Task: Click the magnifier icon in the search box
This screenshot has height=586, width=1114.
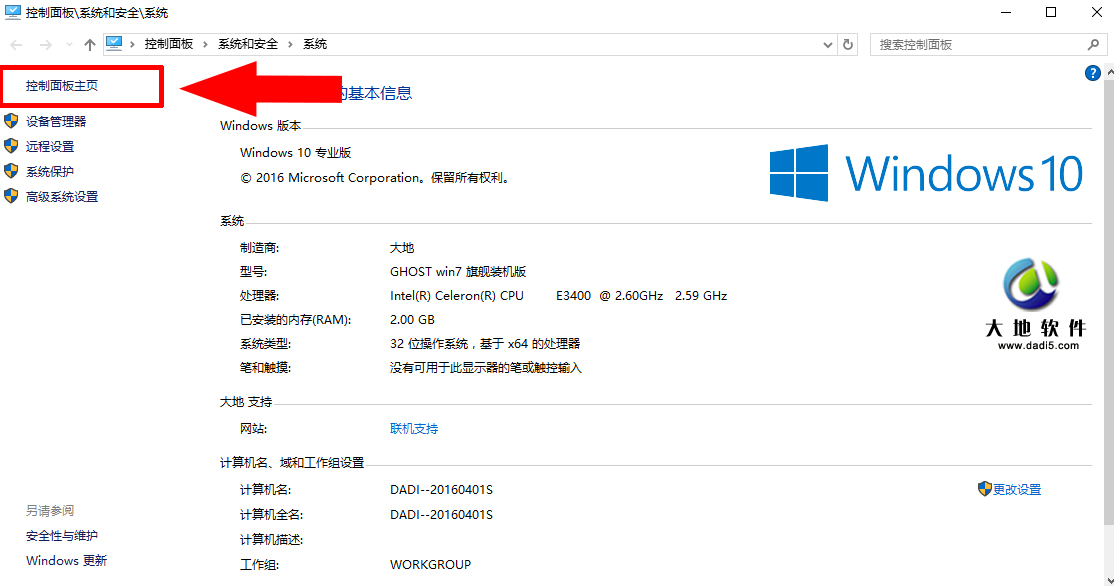Action: [1093, 45]
